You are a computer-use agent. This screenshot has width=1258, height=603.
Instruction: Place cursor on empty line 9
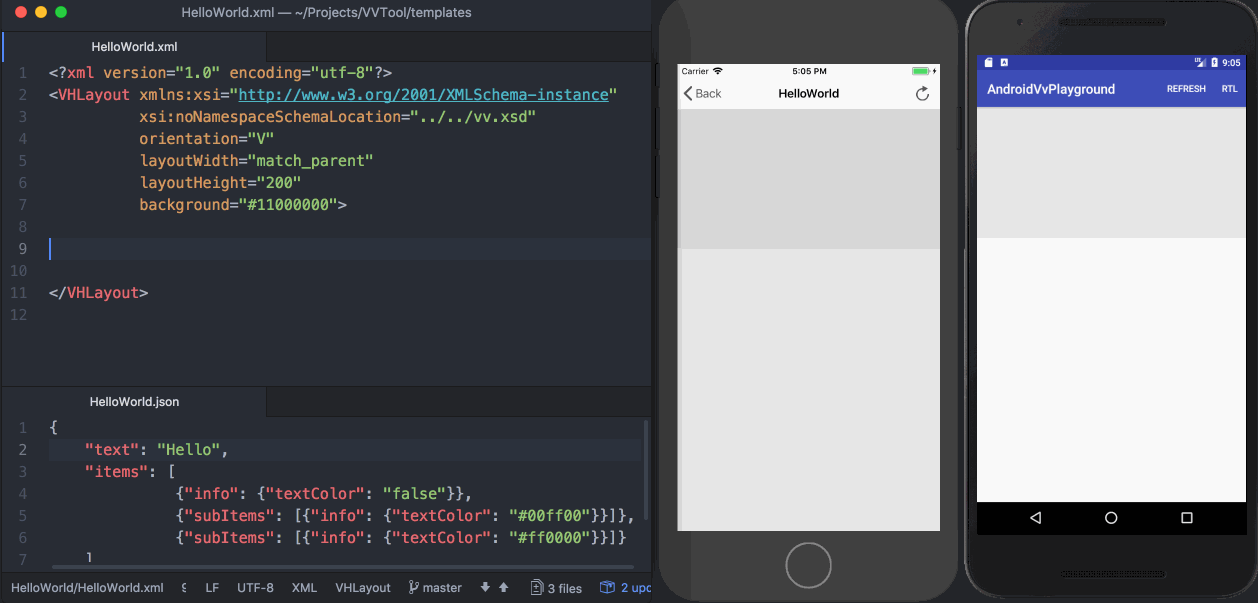pos(349,249)
